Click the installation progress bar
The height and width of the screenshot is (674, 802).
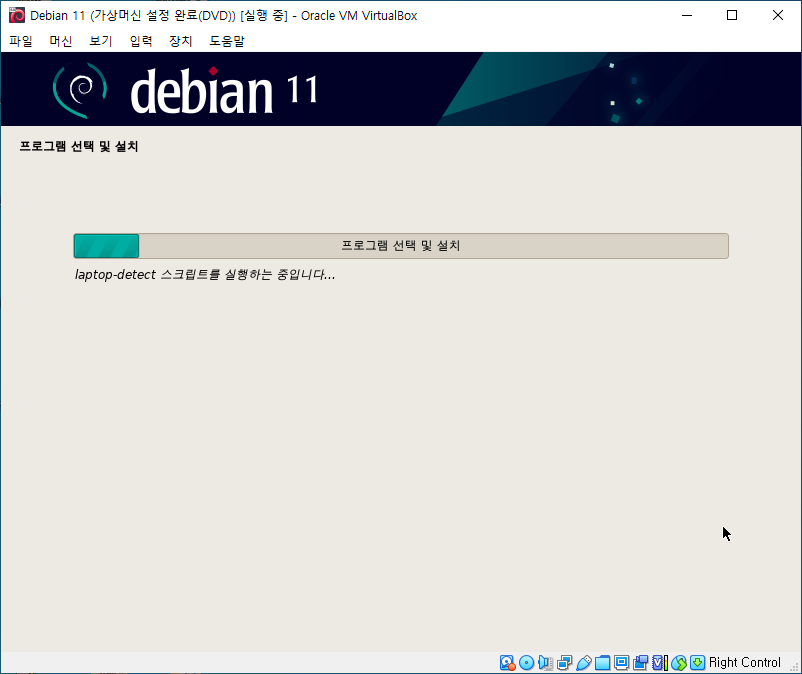click(x=401, y=246)
